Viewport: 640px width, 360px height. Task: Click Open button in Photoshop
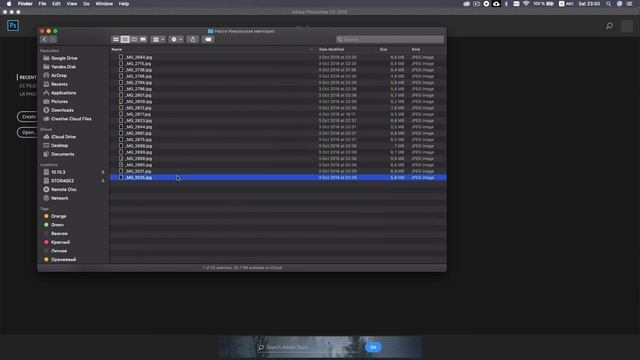tap(28, 132)
